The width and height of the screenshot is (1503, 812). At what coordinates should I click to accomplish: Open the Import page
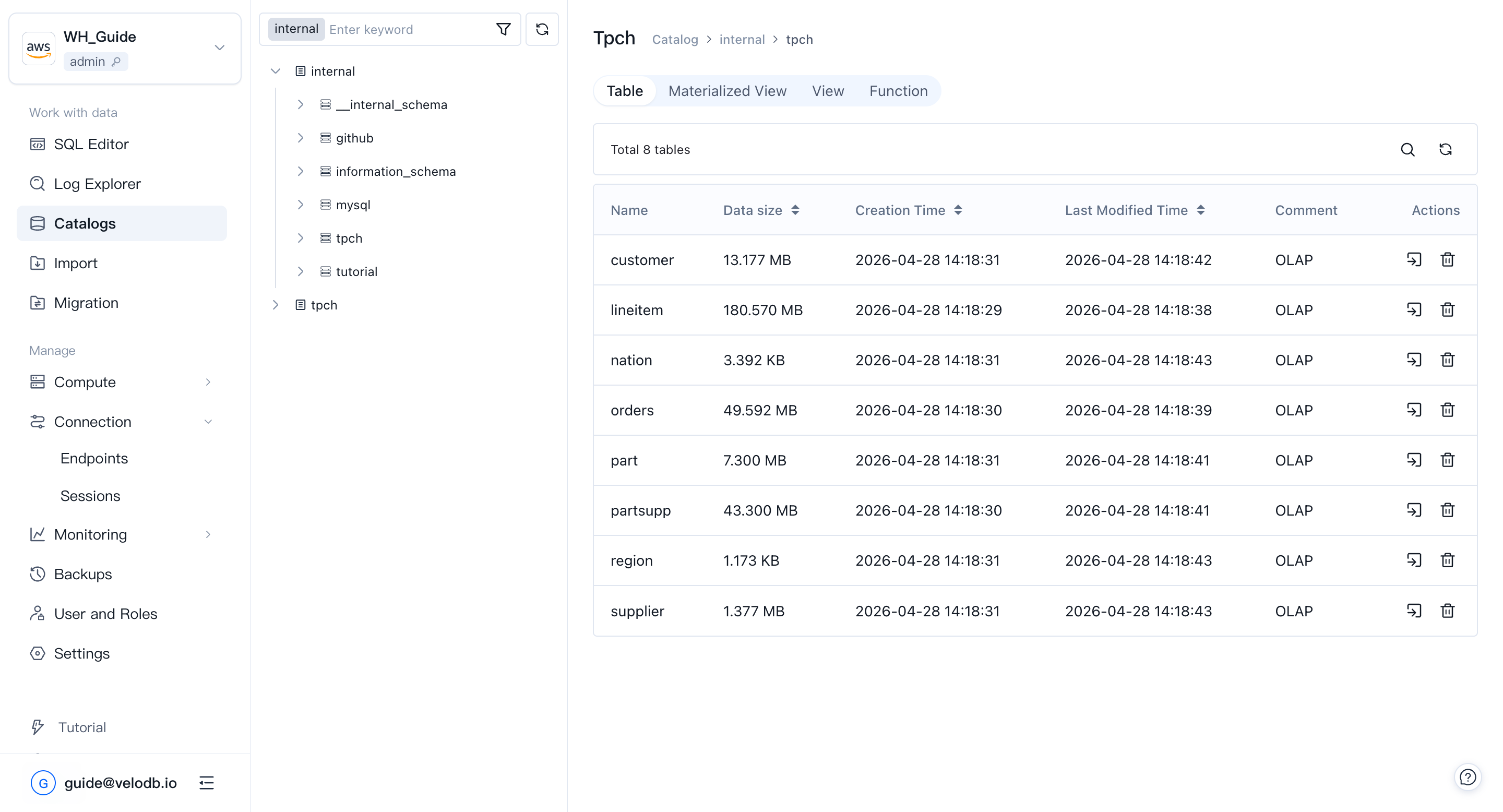(x=75, y=262)
